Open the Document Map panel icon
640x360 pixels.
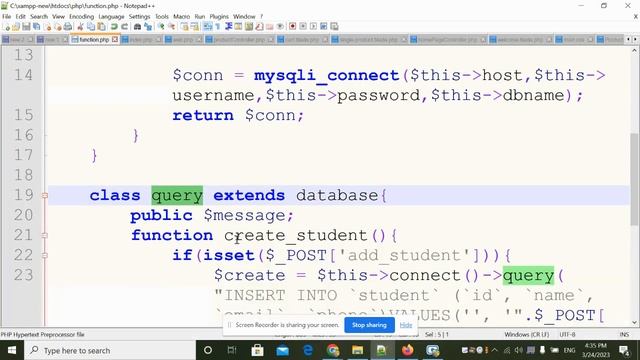248,27
